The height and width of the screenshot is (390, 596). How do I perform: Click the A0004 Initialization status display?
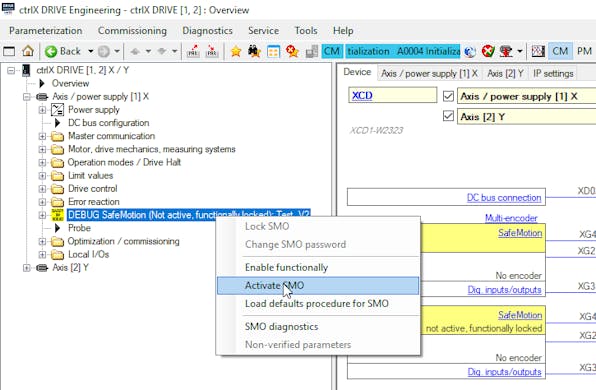click(403, 51)
